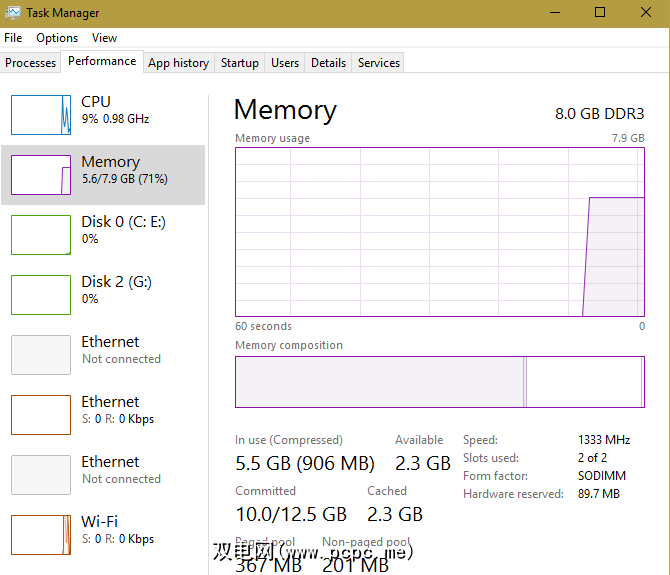Select the second Ethernet adapter with 0 Kbps
This screenshot has width=670, height=575.
[x=41, y=415]
